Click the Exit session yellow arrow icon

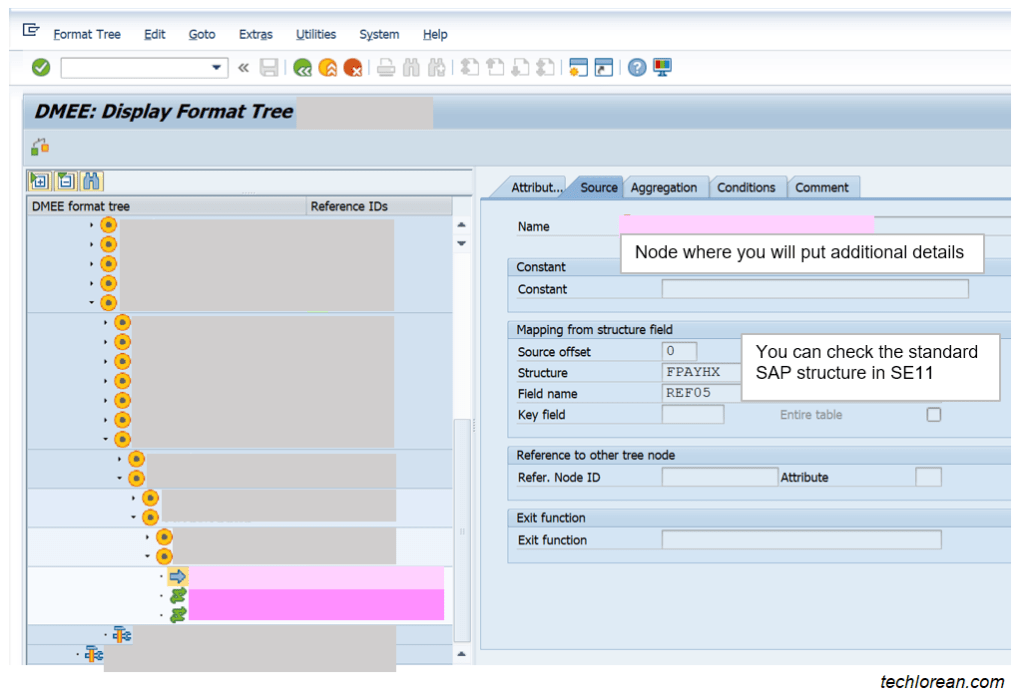pos(327,67)
